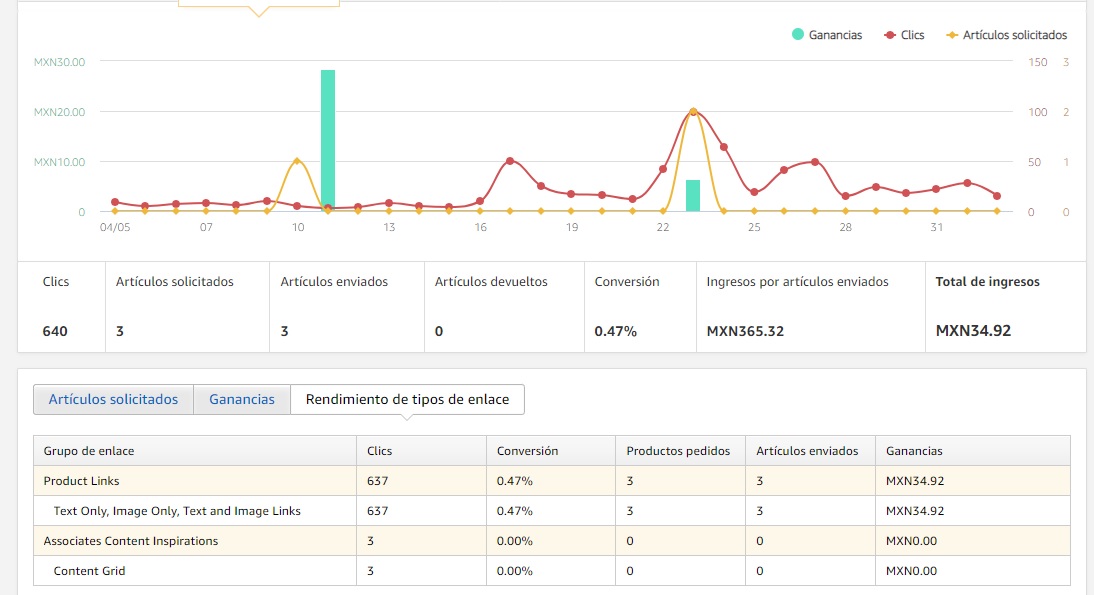Screen dimensions: 1094x595
Task: Click yellow data point peak near day 10
Action: point(297,160)
